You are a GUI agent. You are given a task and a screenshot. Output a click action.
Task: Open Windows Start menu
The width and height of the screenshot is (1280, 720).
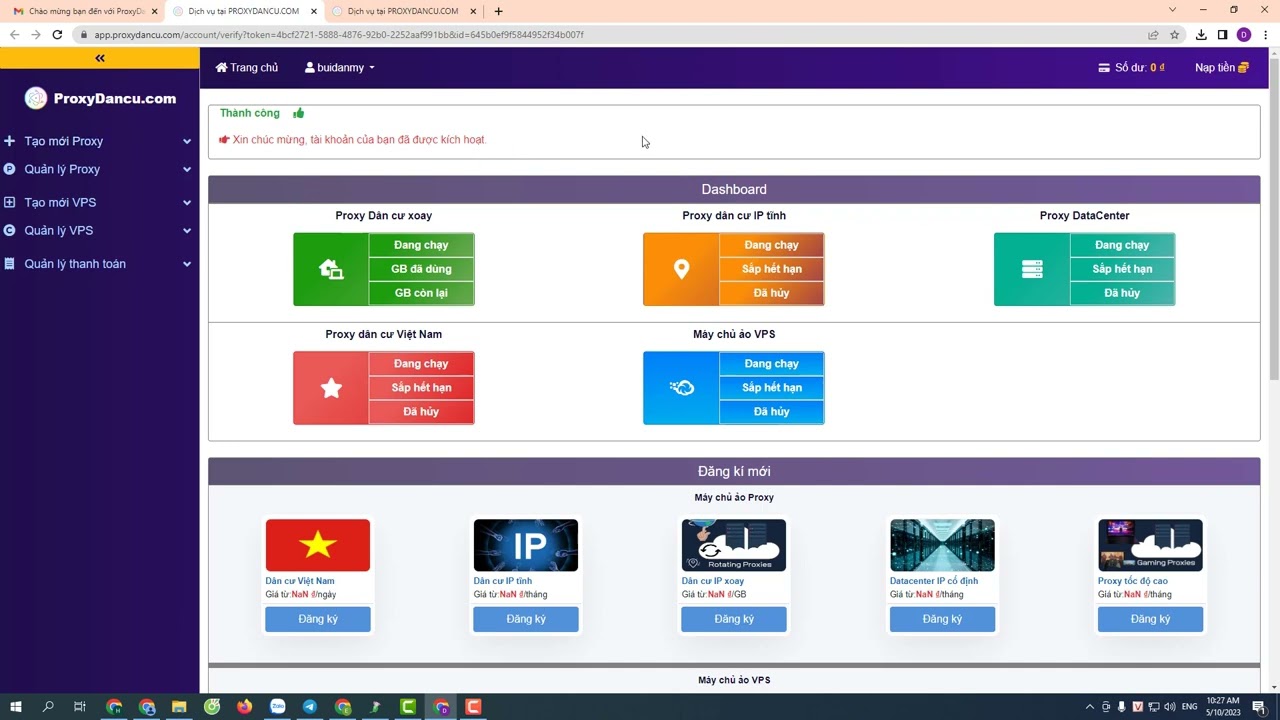[15, 707]
